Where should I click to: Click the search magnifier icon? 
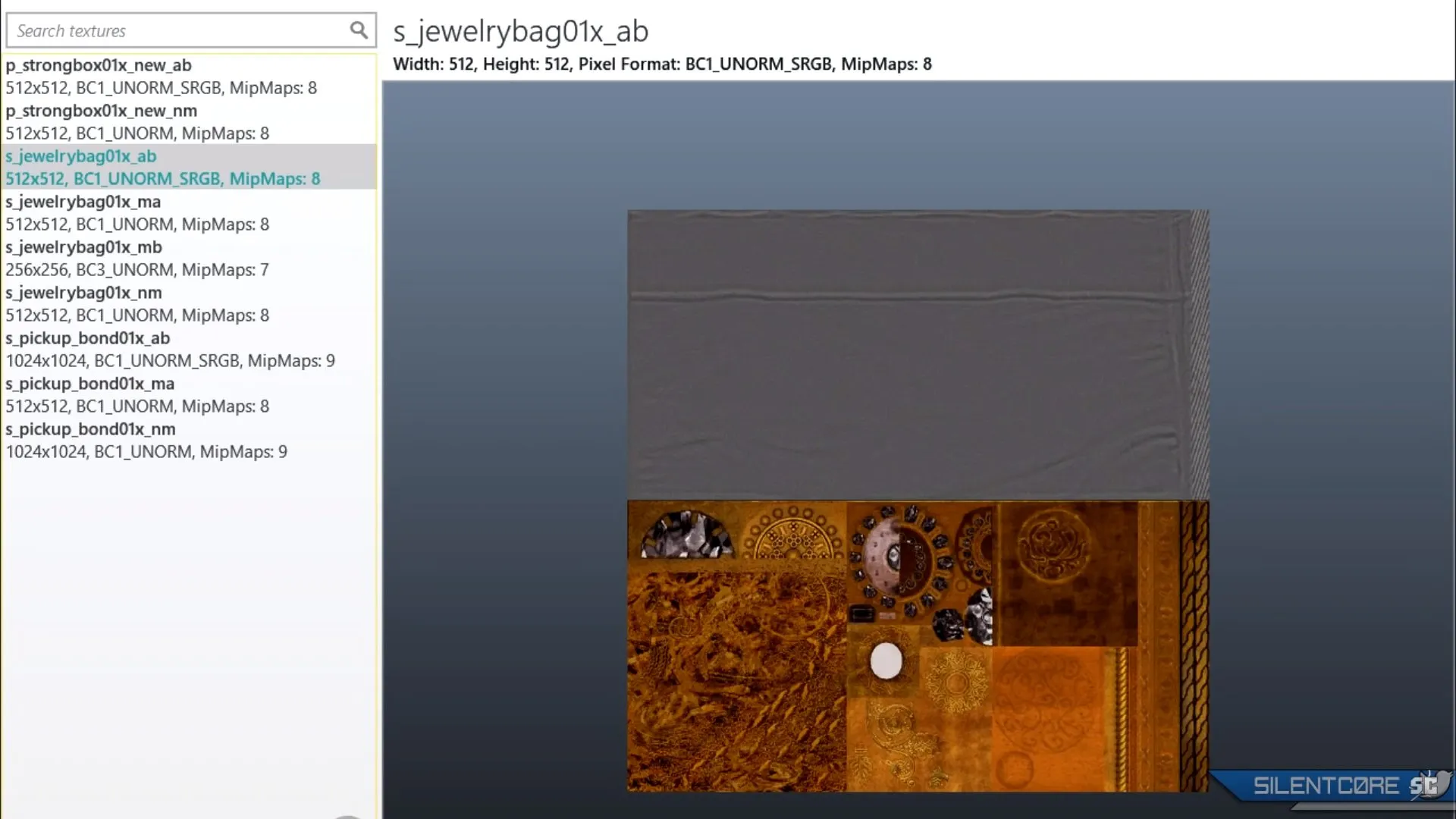[358, 30]
